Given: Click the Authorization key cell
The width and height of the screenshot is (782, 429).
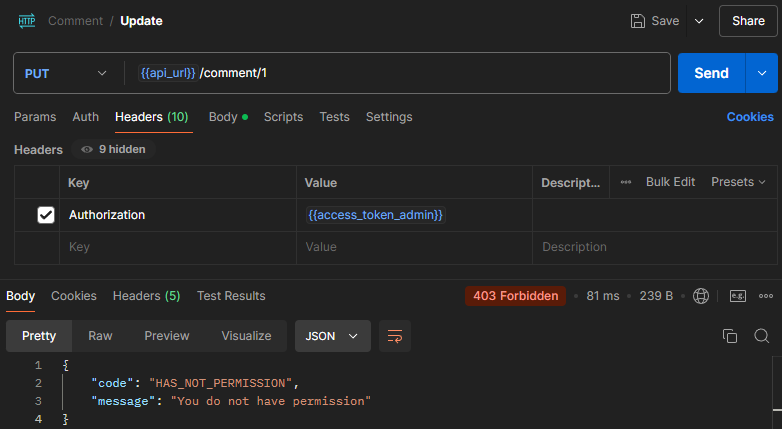Looking at the screenshot, I should click(178, 215).
